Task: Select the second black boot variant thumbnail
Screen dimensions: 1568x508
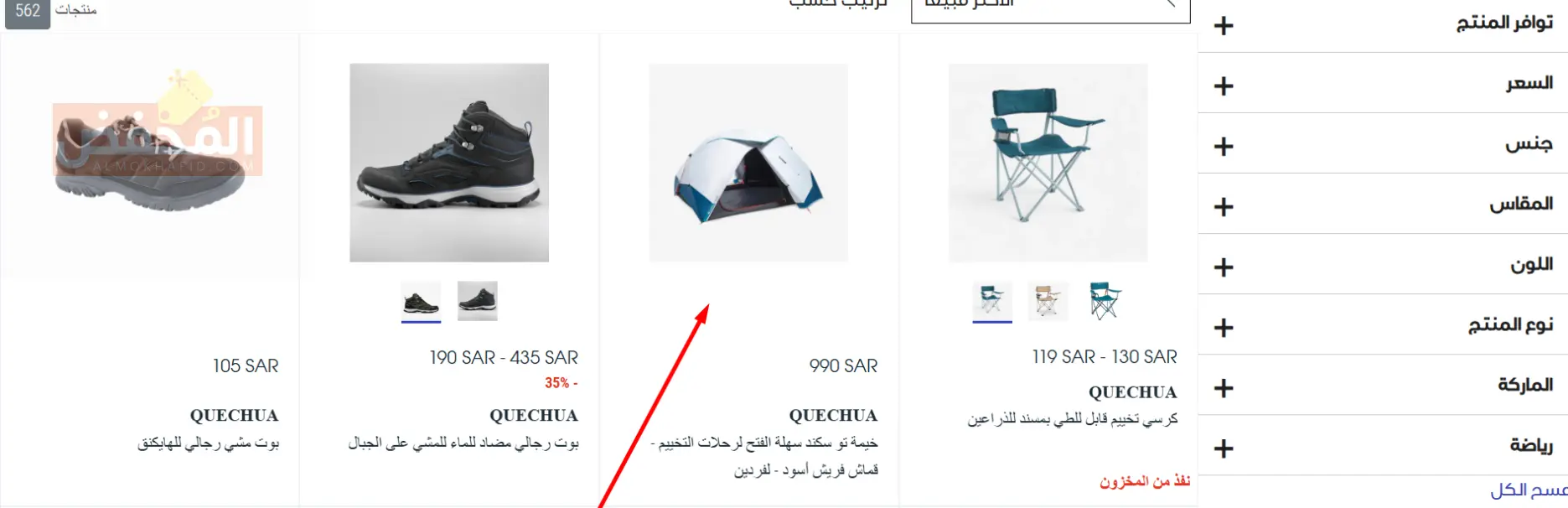Action: click(x=478, y=301)
